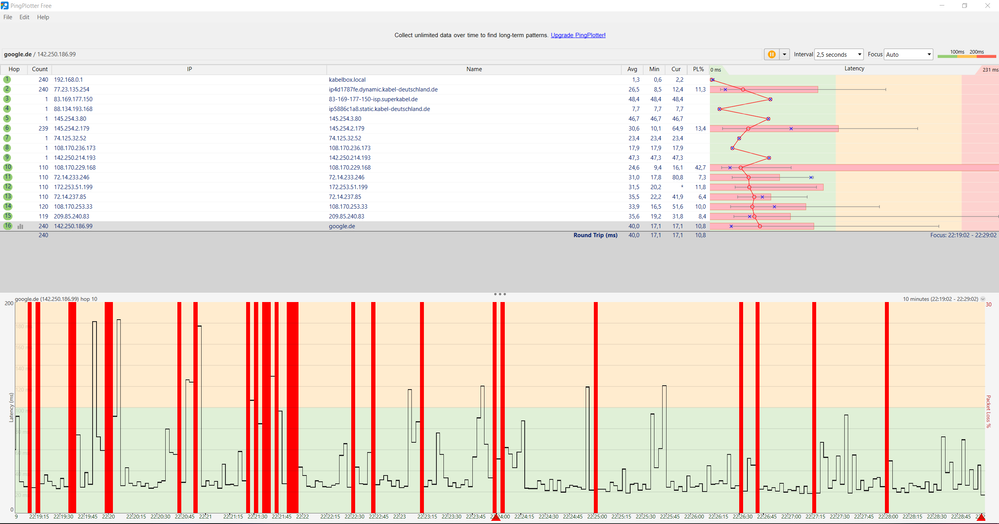
Task: Select the hop 9 green circle icon
Action: 7,157
